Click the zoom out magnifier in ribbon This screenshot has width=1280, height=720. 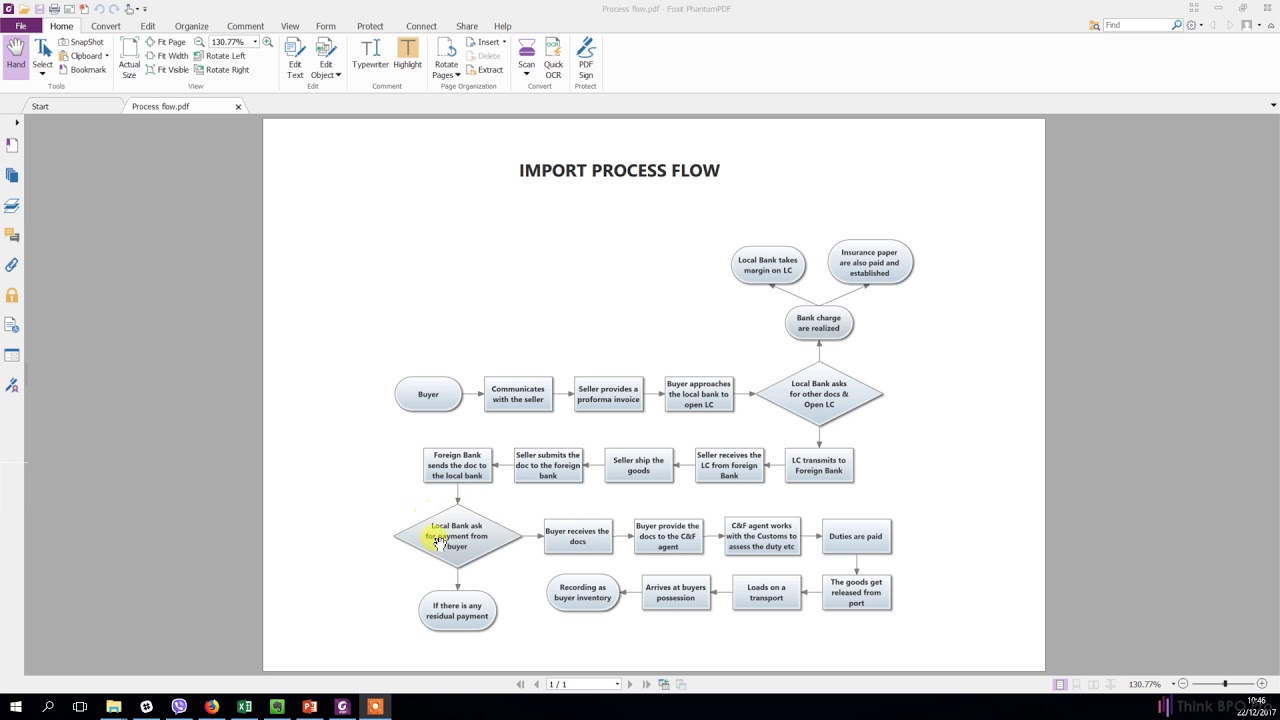click(199, 42)
